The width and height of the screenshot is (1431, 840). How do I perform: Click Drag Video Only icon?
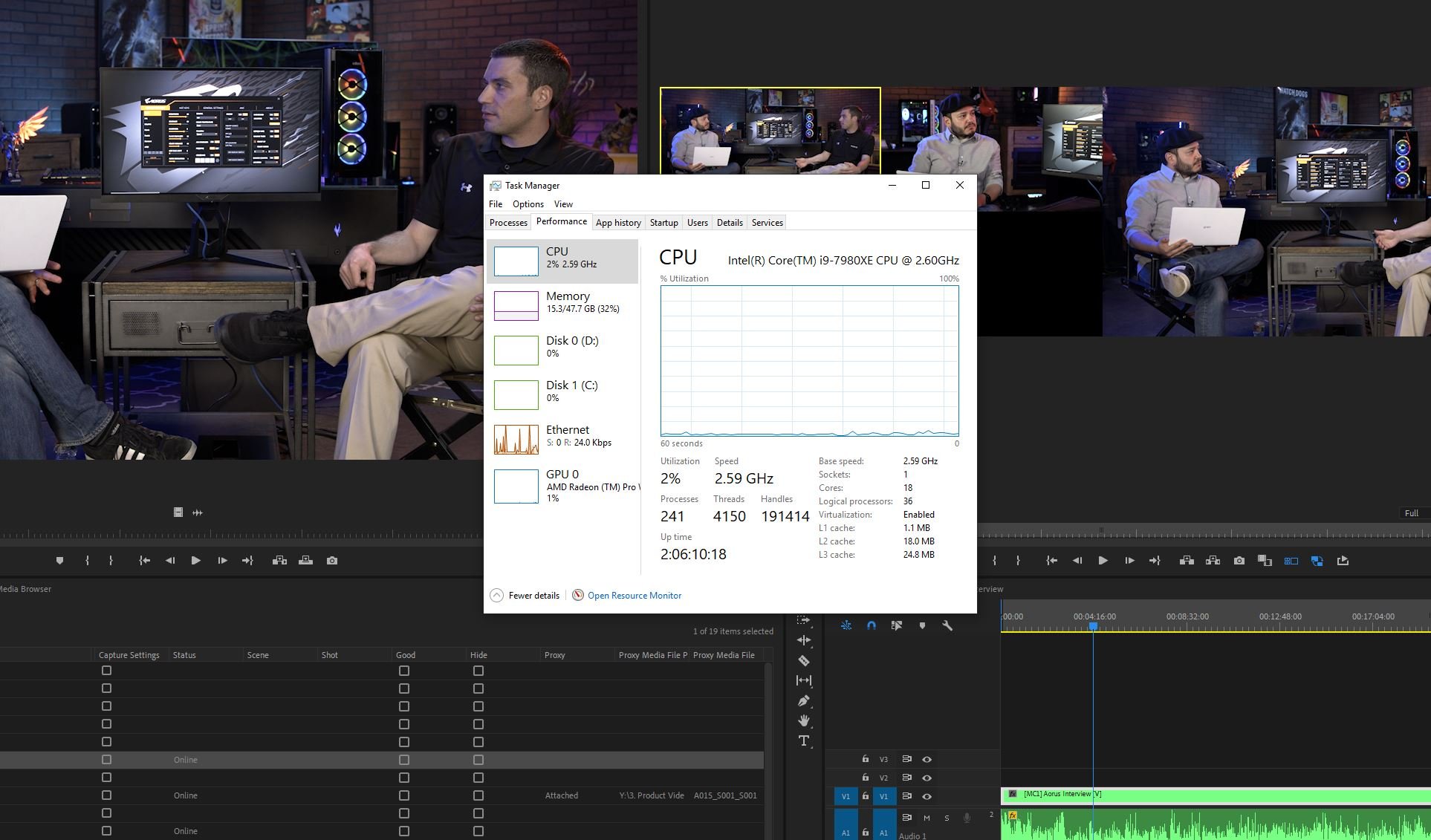coord(178,512)
